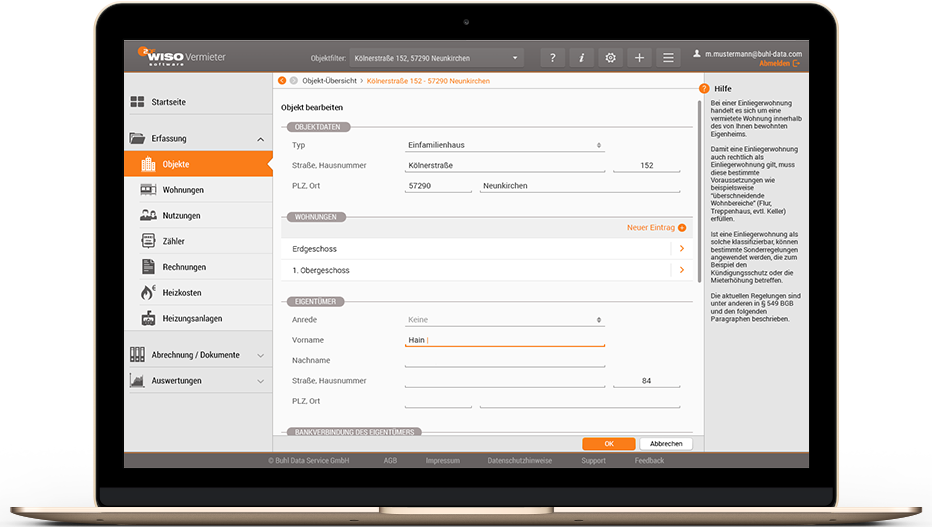
Task: Open the Anrede dropdown
Action: coord(505,320)
